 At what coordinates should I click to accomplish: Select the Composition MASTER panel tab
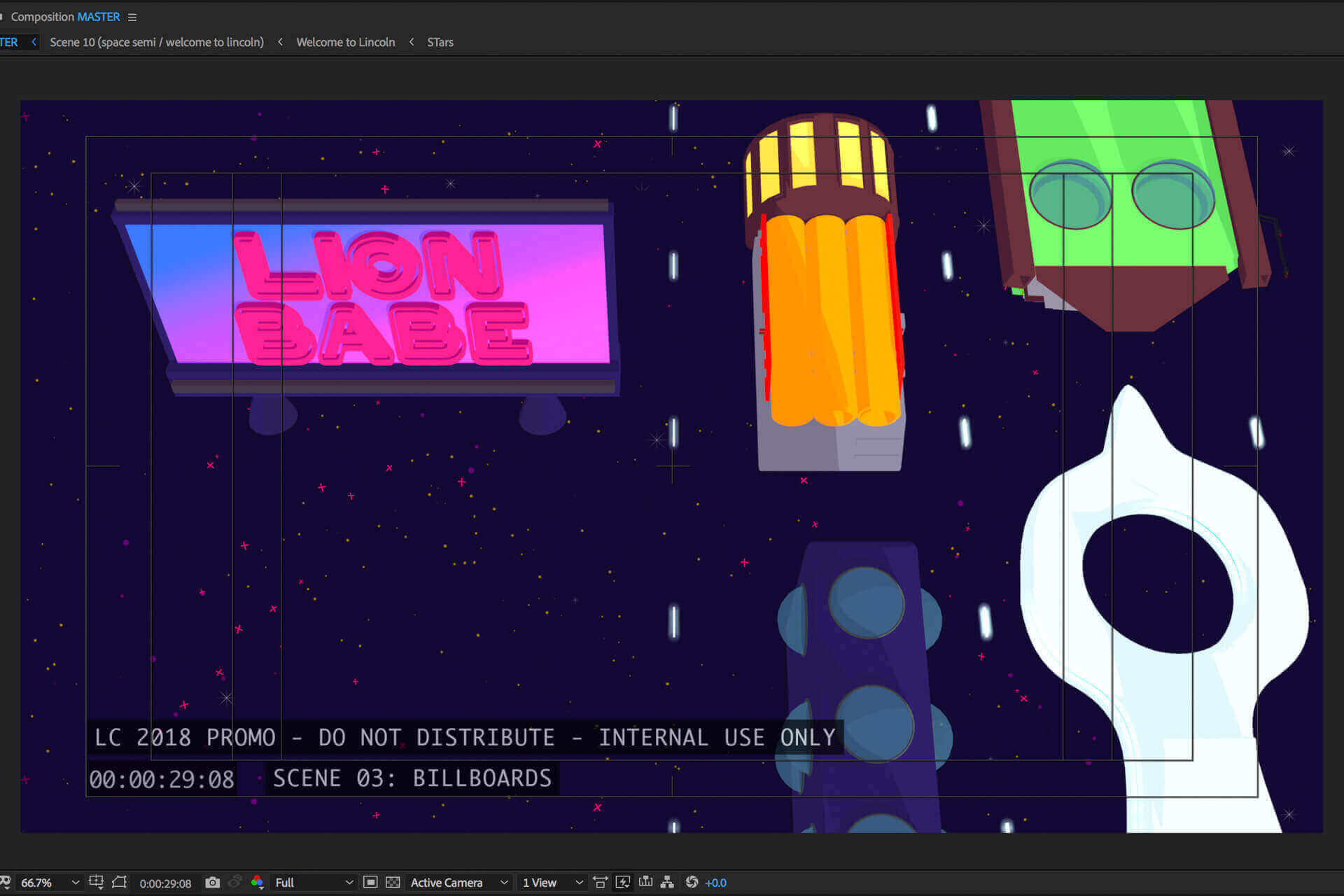click(x=65, y=17)
